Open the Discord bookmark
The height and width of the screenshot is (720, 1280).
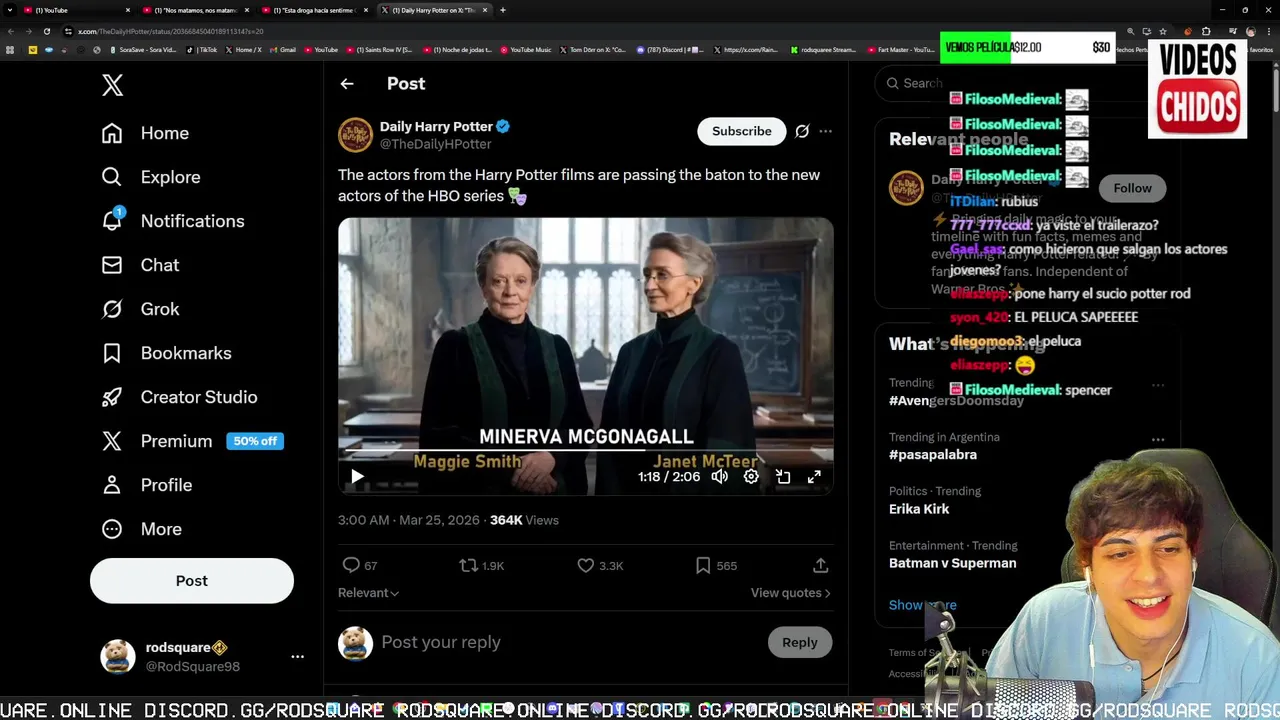coord(669,49)
